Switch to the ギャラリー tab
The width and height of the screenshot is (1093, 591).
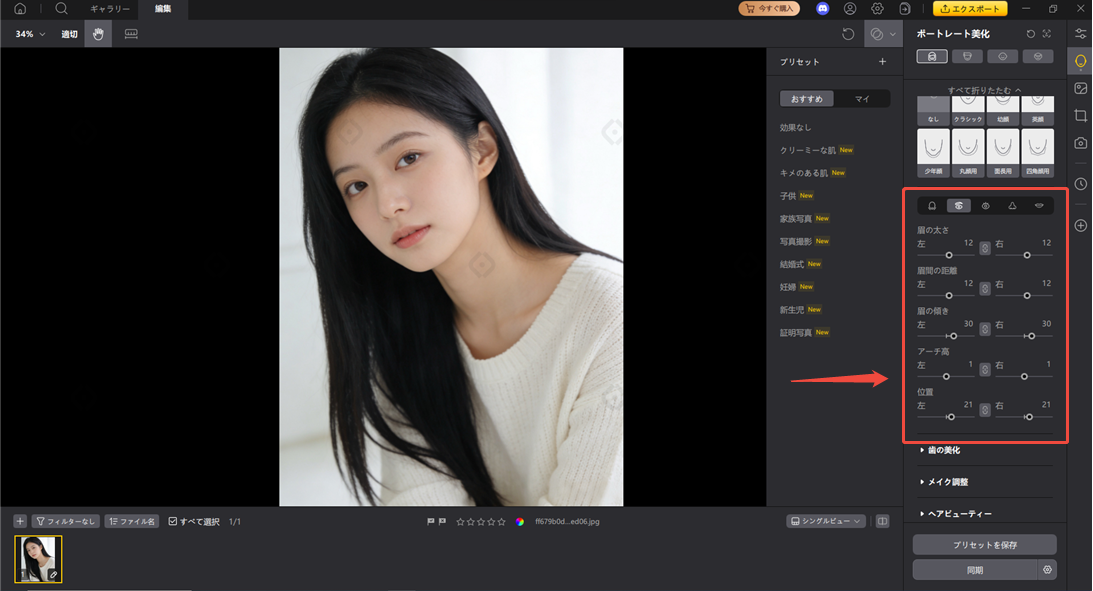(x=109, y=9)
